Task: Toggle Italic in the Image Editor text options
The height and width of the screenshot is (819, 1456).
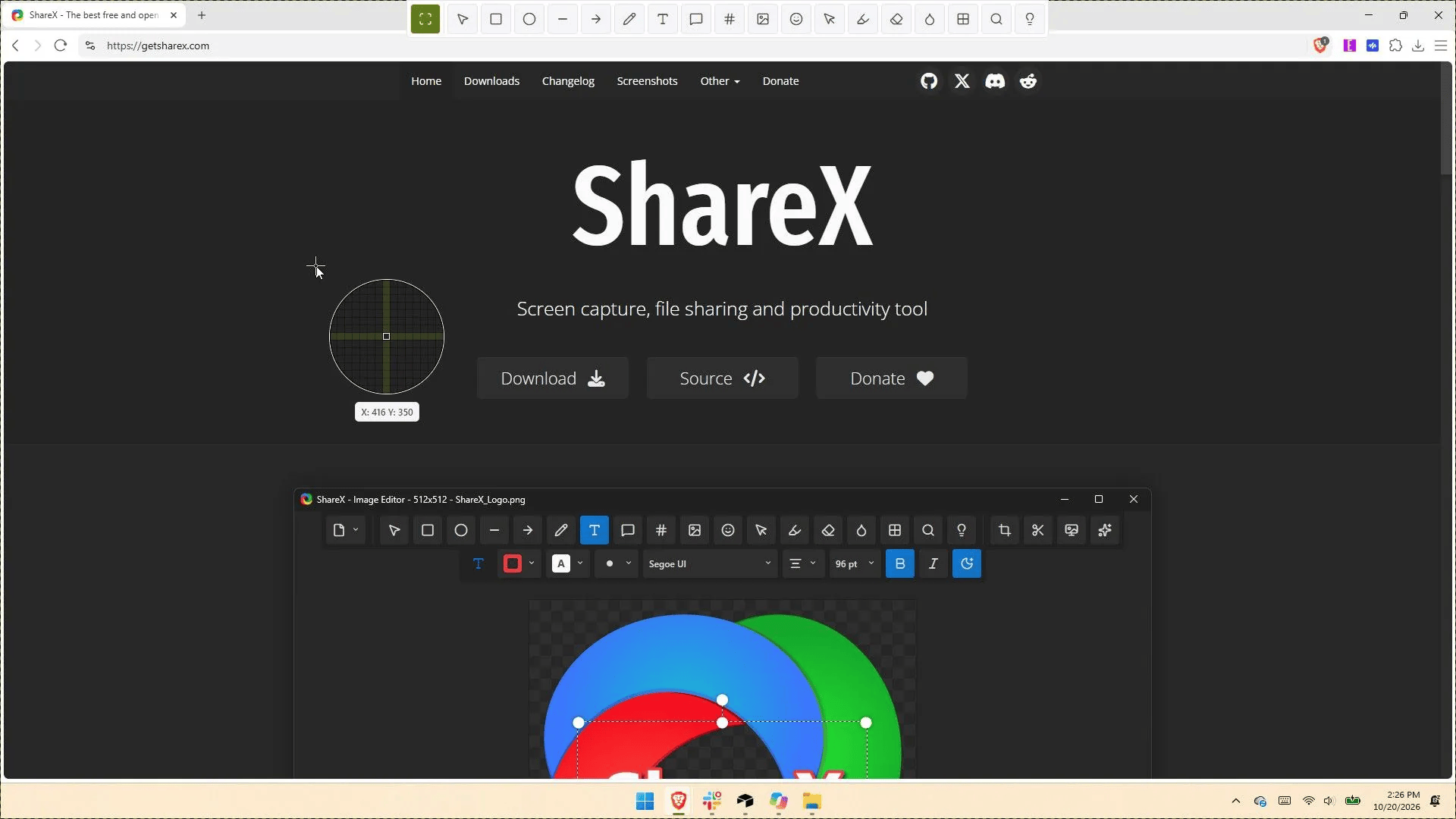Action: click(934, 563)
